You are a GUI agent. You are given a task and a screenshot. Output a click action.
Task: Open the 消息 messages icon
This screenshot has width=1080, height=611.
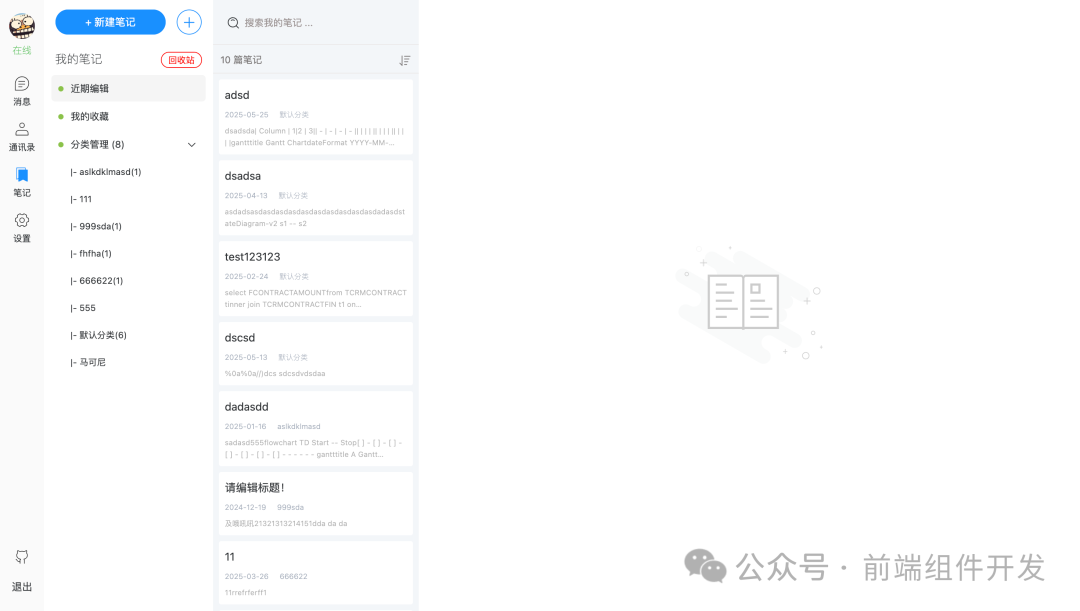(22, 84)
